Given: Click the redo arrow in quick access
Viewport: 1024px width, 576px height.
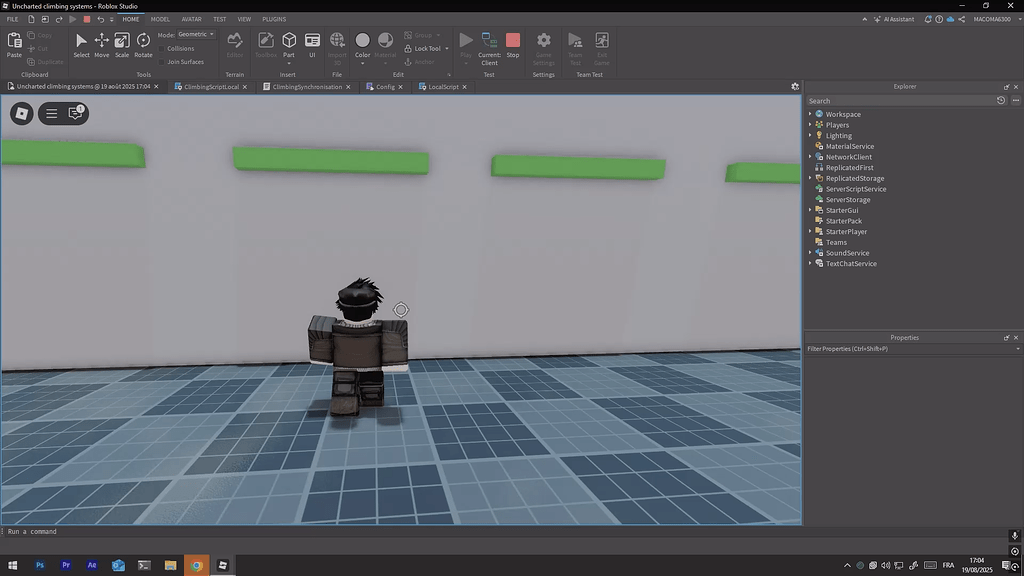Looking at the screenshot, I should click(x=59, y=19).
